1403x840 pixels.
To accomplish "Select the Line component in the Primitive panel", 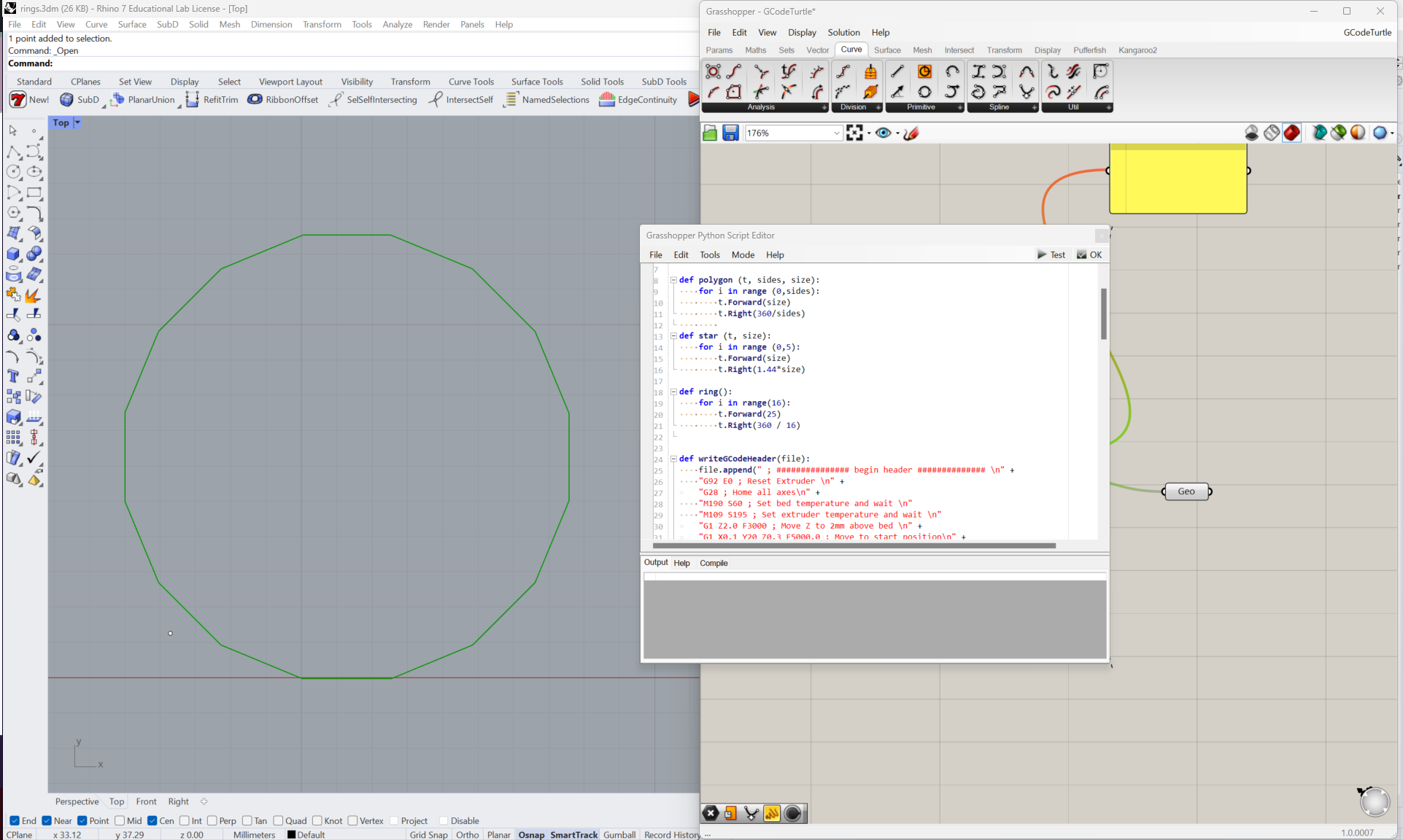I will pos(897,71).
